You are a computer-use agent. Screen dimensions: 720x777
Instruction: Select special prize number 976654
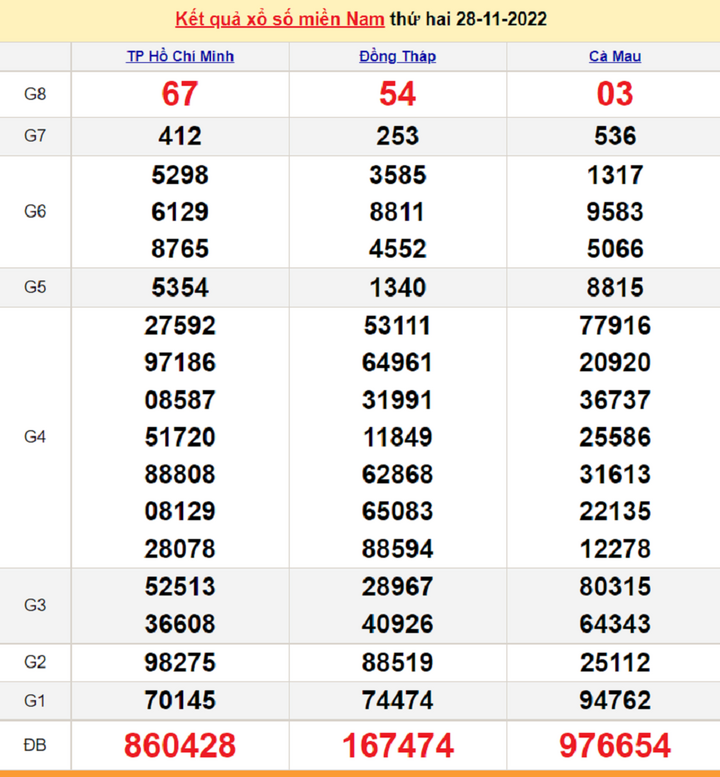tap(615, 745)
